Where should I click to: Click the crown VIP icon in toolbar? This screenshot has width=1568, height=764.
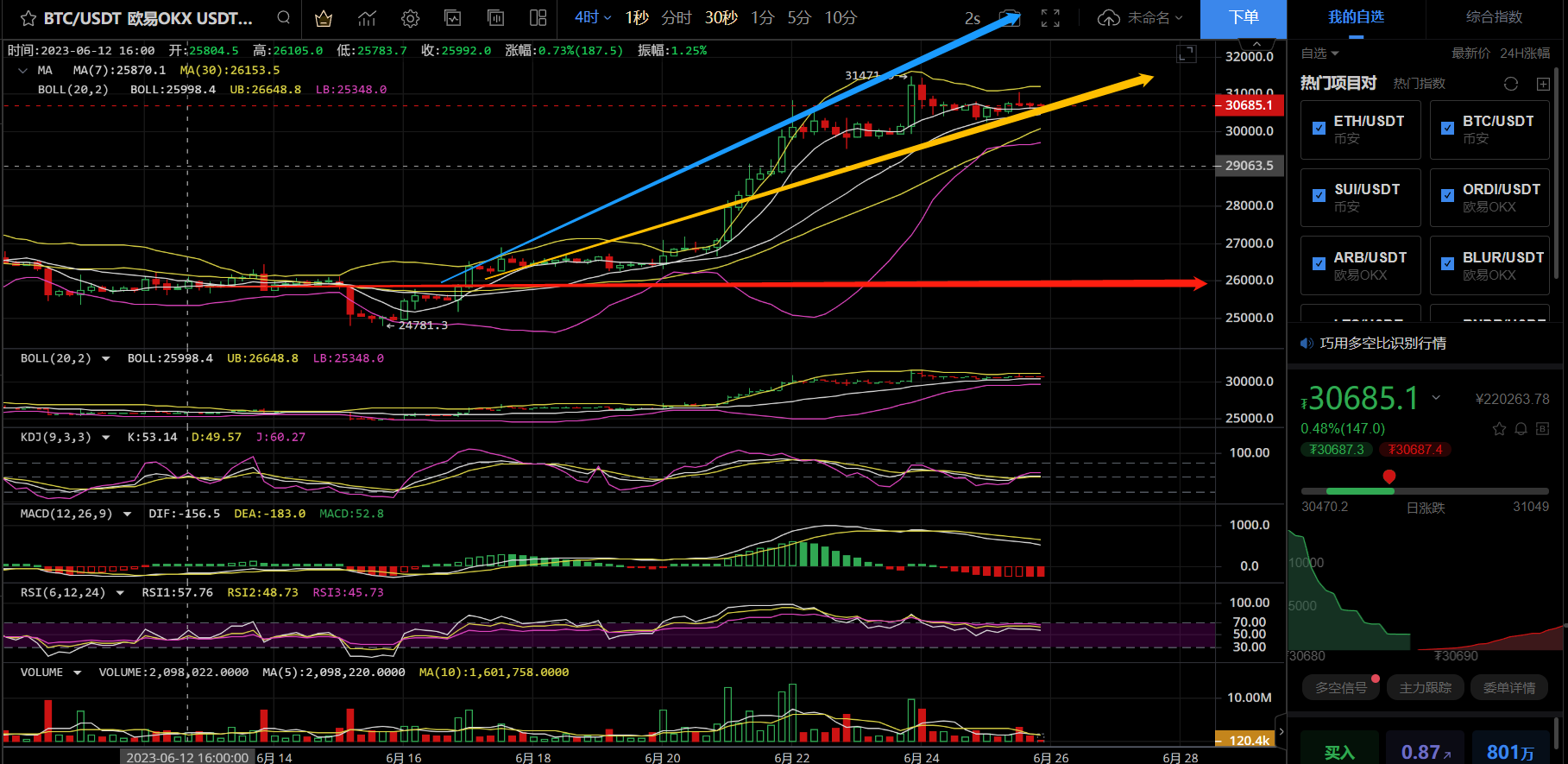[x=324, y=18]
